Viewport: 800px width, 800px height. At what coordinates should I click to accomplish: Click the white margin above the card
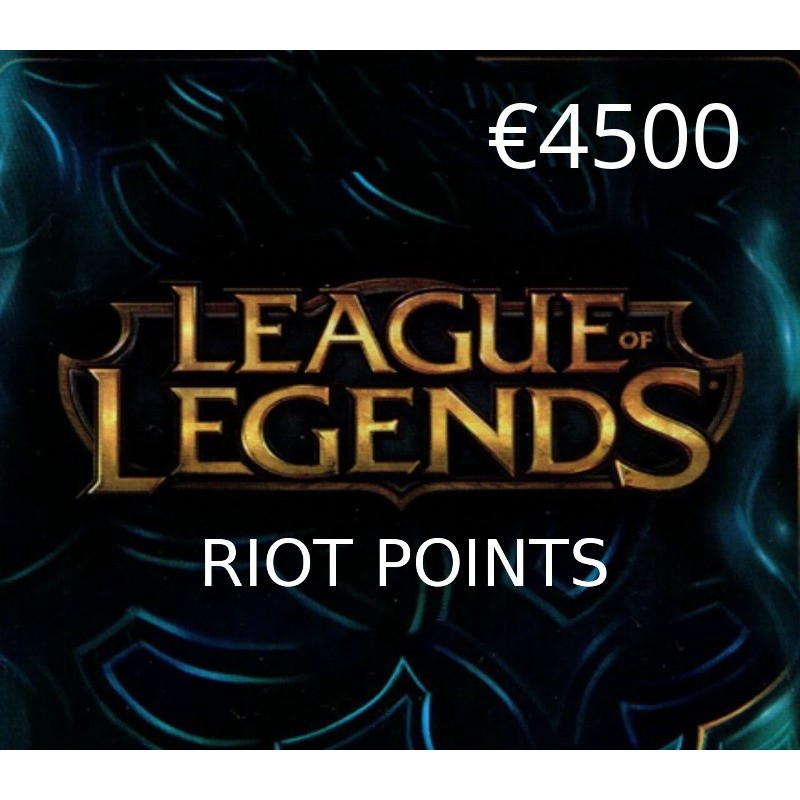pyautogui.click(x=400, y=24)
